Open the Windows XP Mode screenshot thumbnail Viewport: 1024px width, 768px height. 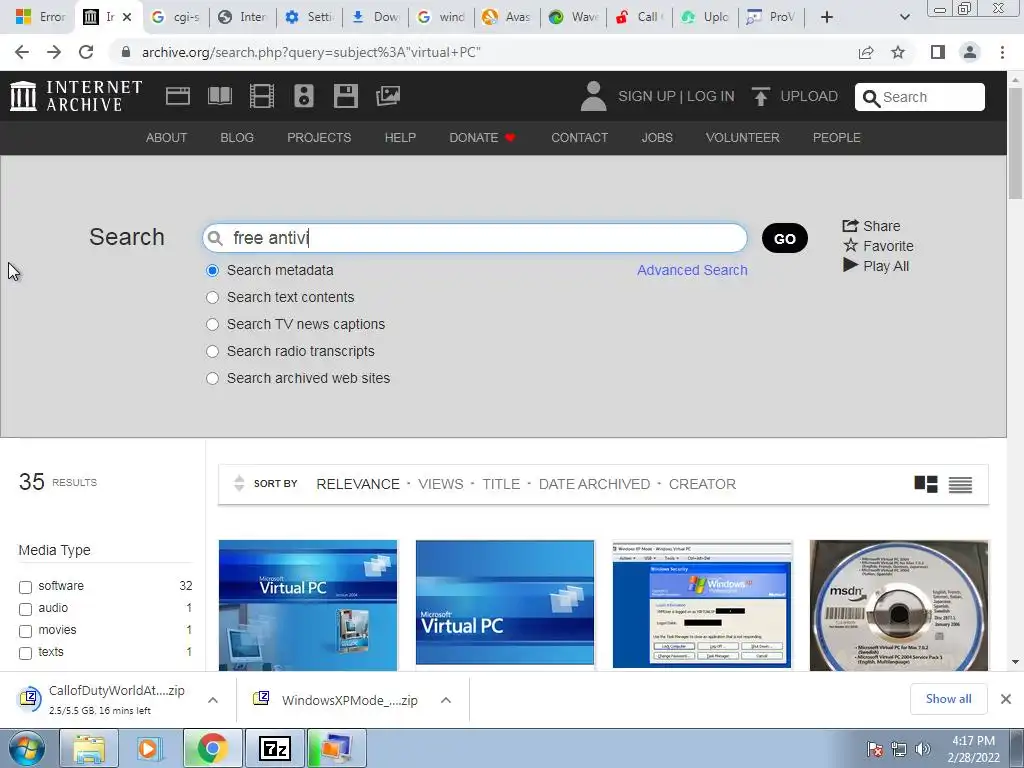[702, 605]
